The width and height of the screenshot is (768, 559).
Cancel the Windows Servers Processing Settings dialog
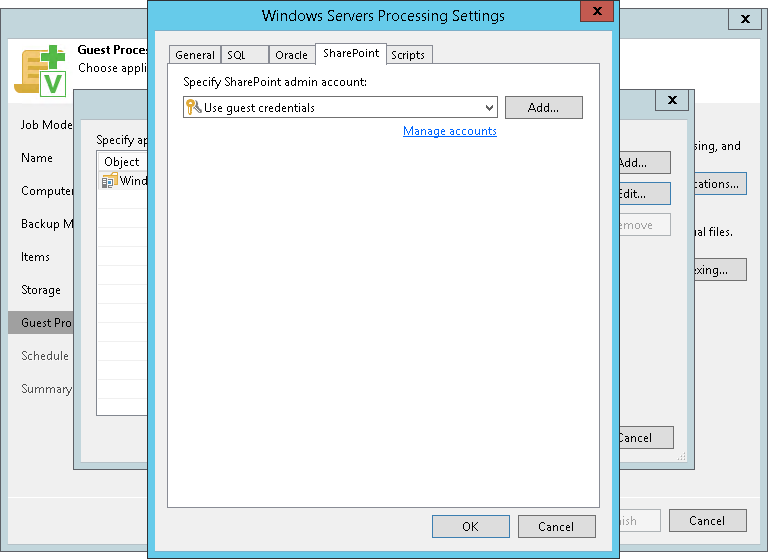[557, 526]
